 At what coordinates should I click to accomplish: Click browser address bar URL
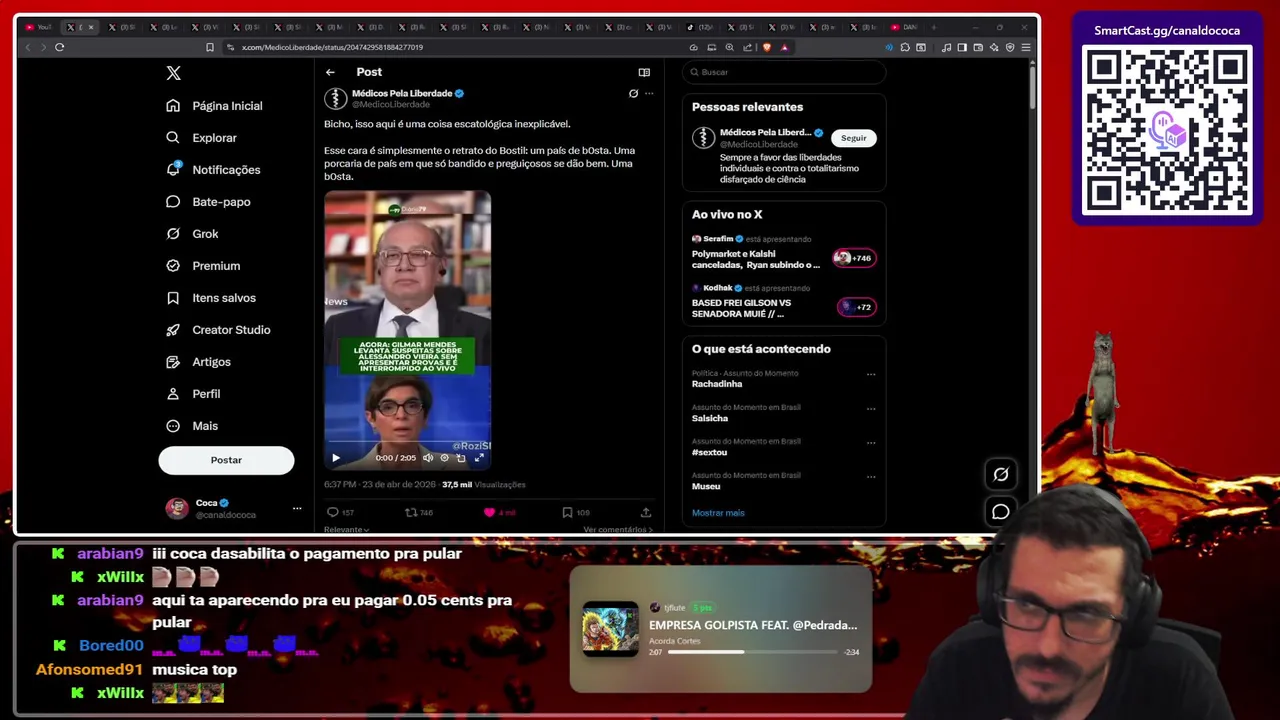pyautogui.click(x=332, y=47)
